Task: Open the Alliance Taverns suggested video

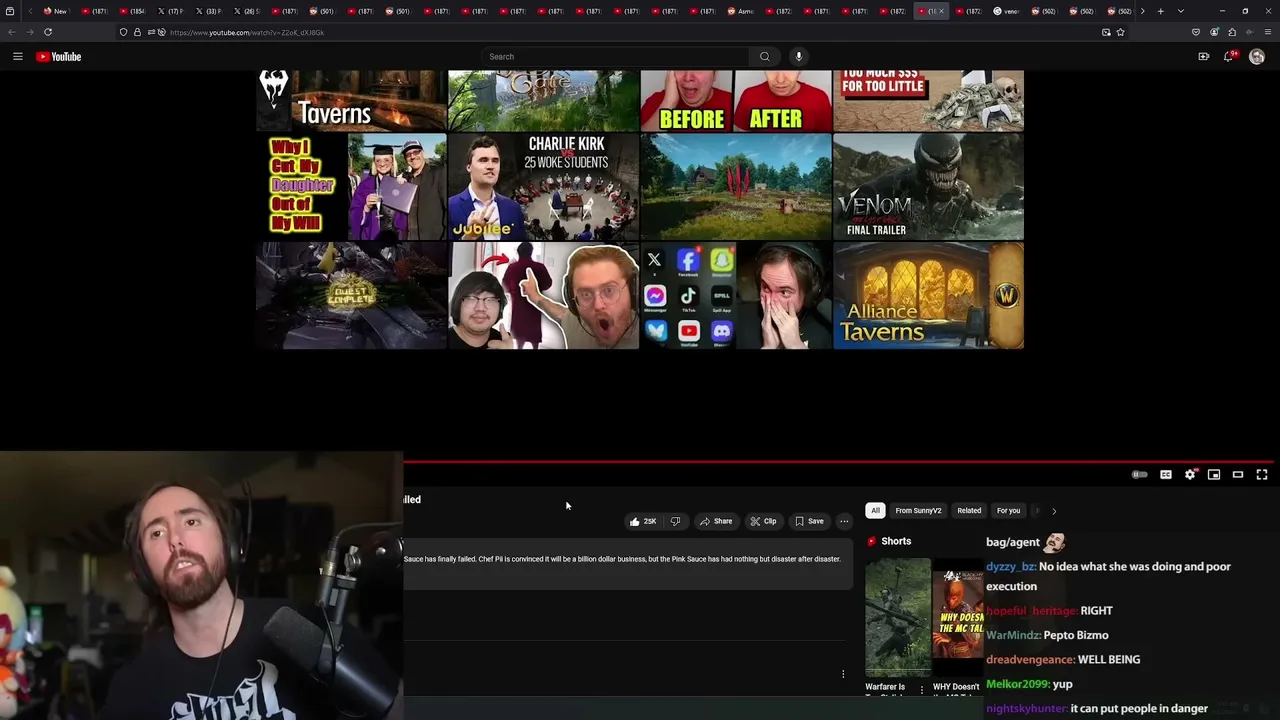Action: click(x=928, y=296)
